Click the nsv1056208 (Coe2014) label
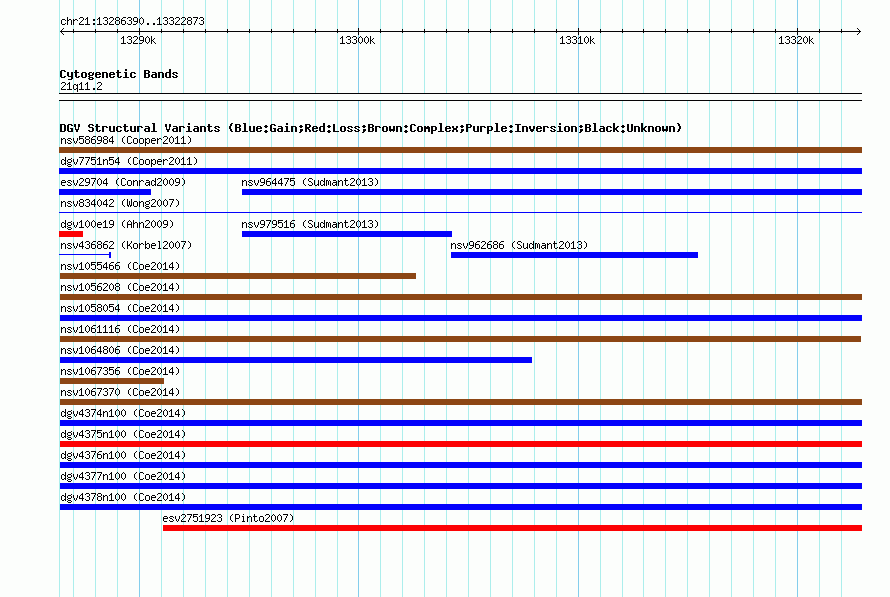The width and height of the screenshot is (890, 597). click(120, 287)
